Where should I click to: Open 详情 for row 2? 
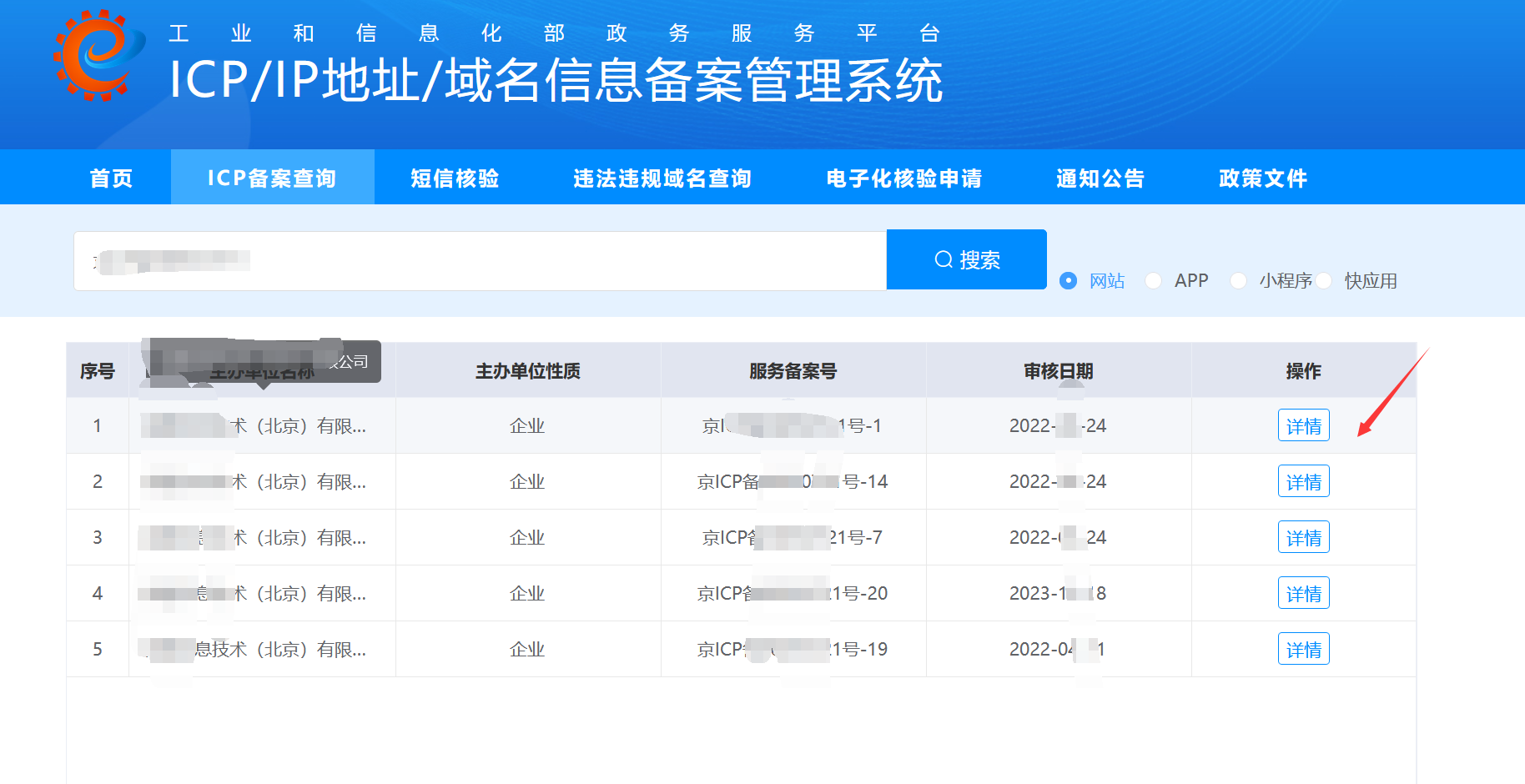[x=1303, y=482]
